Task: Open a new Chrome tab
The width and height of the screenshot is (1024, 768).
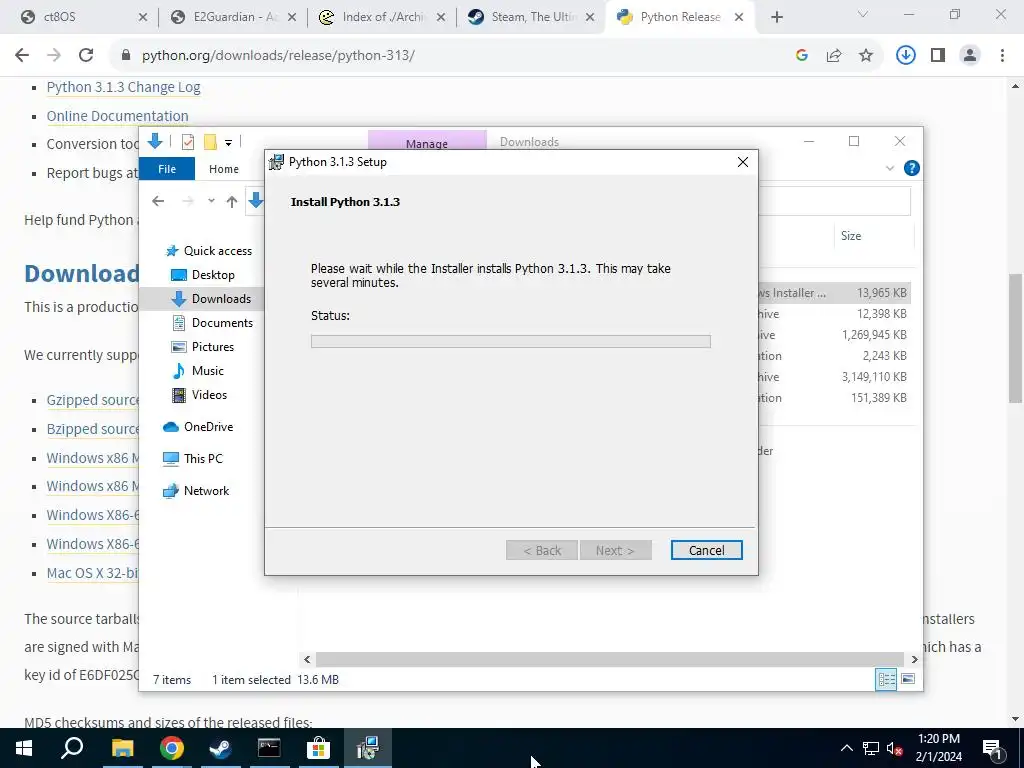Action: pyautogui.click(x=776, y=18)
